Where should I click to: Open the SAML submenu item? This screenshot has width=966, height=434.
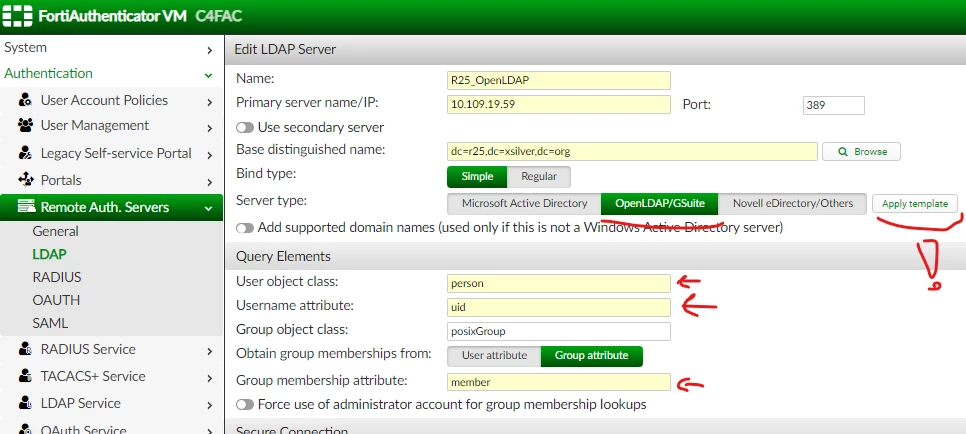(50, 323)
